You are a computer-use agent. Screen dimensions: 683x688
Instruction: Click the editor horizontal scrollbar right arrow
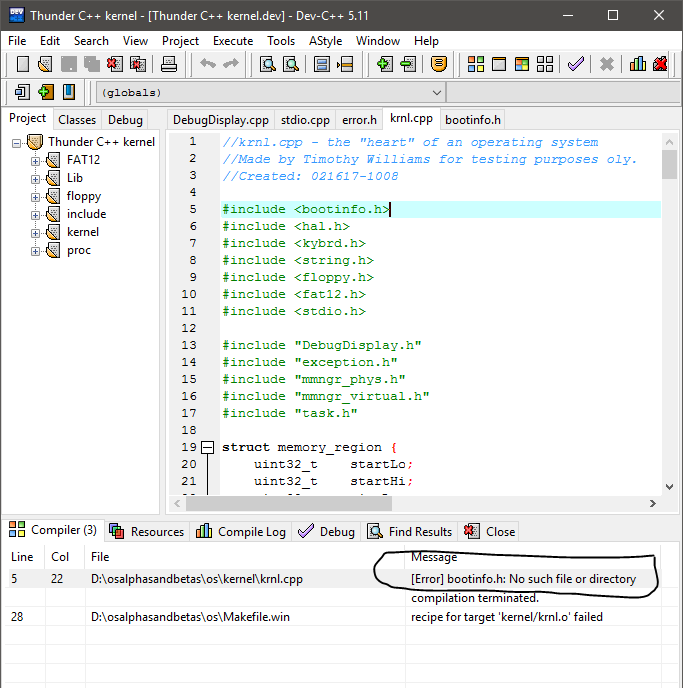tap(653, 504)
